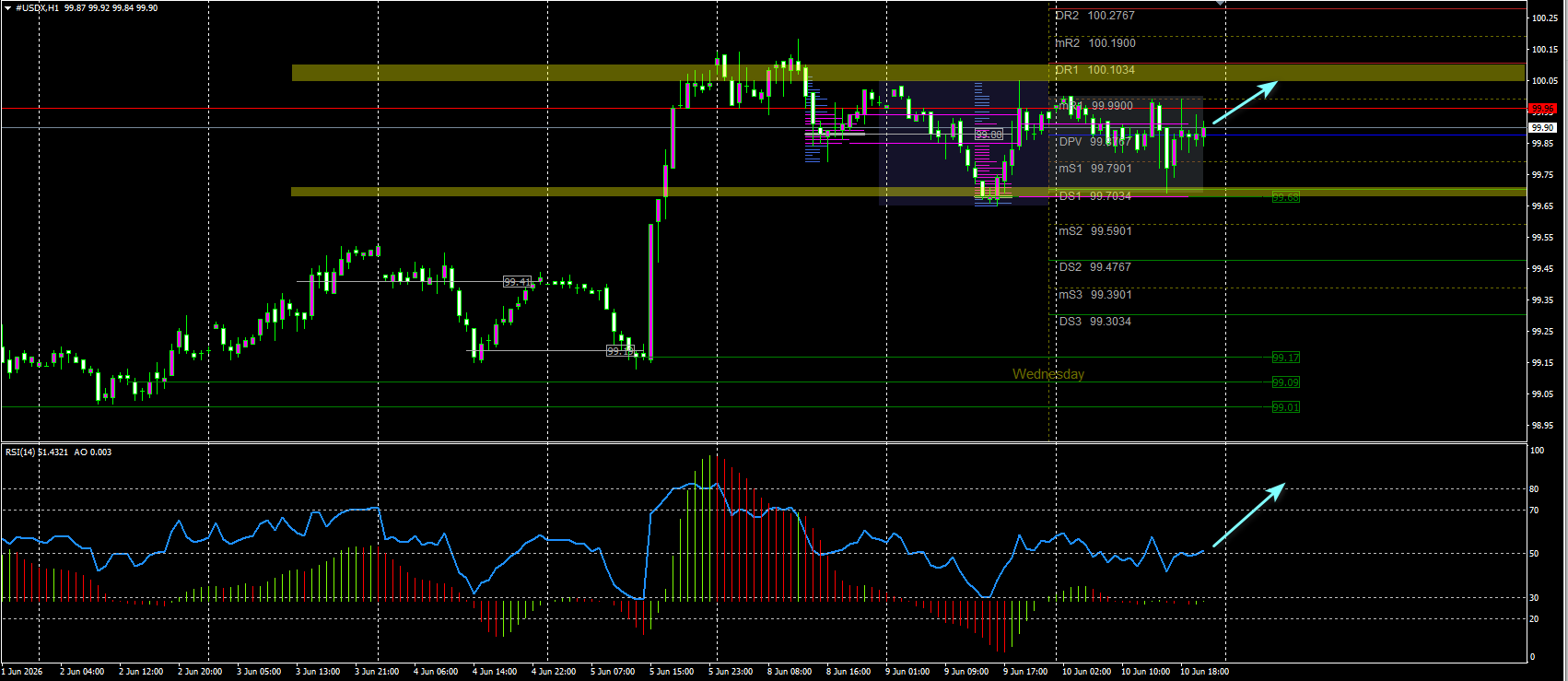The height and width of the screenshot is (681, 1568).
Task: Click the green 99.01 level price box
Action: (x=1286, y=407)
